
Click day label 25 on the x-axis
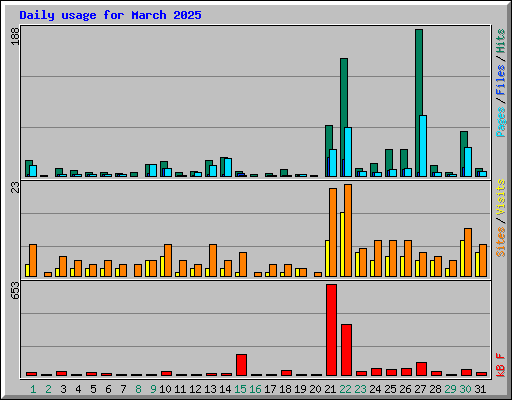[x=390, y=389]
